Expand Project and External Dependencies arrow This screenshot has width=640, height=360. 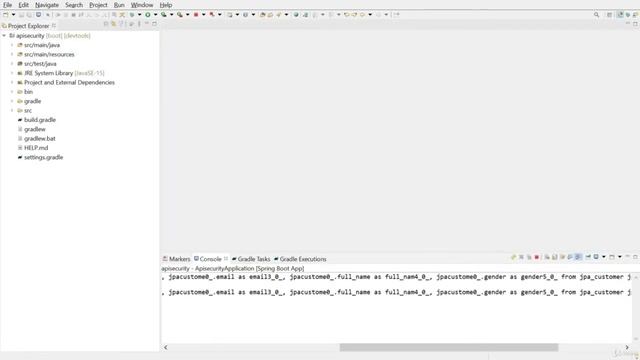click(12, 83)
